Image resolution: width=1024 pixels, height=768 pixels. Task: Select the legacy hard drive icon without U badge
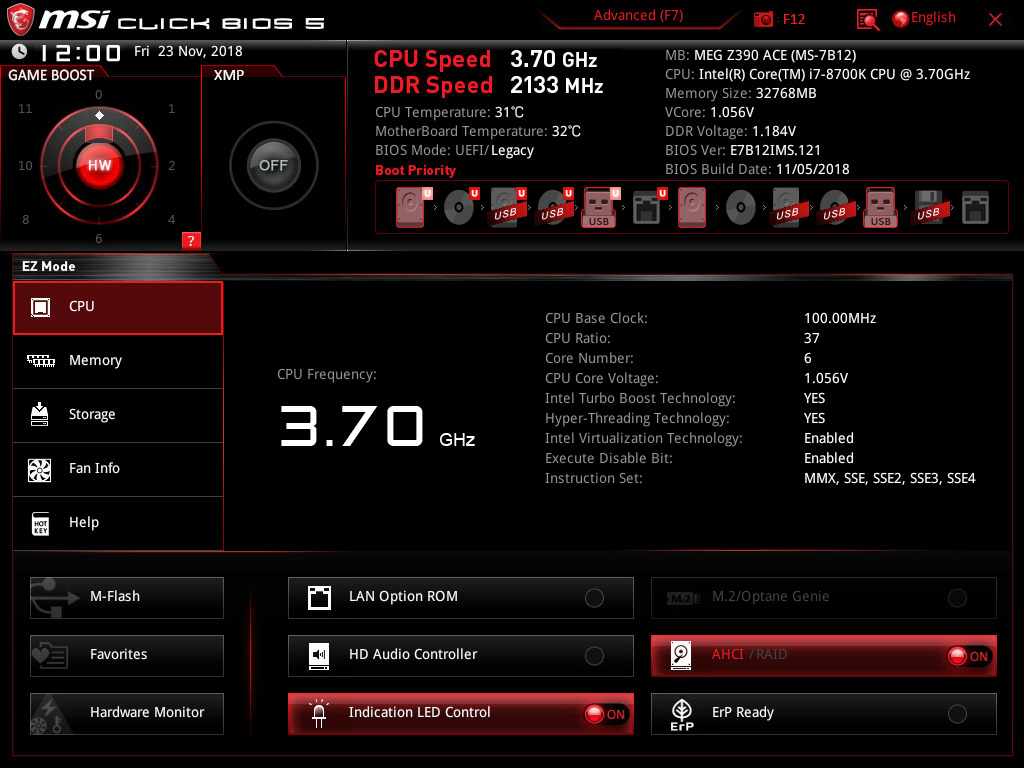[x=692, y=207]
